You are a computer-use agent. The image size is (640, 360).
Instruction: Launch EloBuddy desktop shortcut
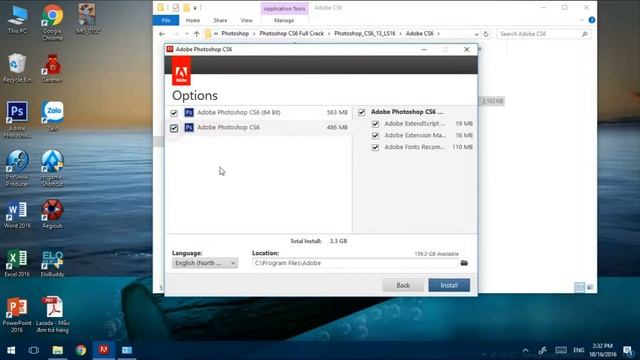click(52, 263)
